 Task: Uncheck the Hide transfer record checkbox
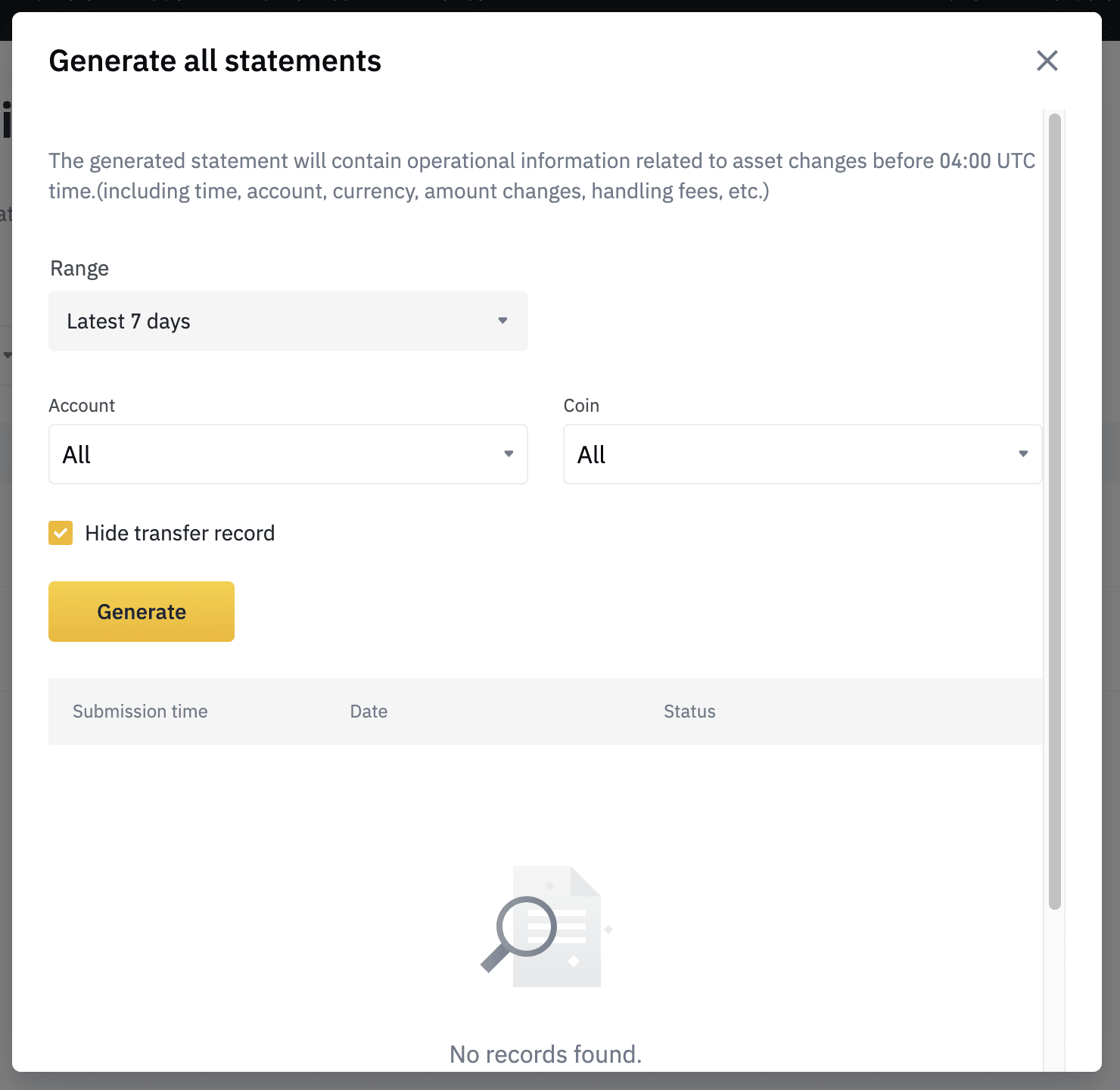click(x=61, y=533)
